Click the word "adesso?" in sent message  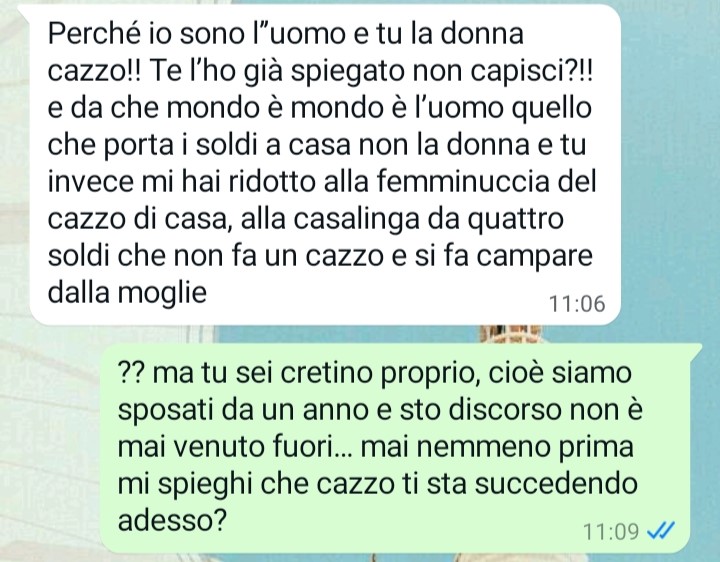click(173, 520)
